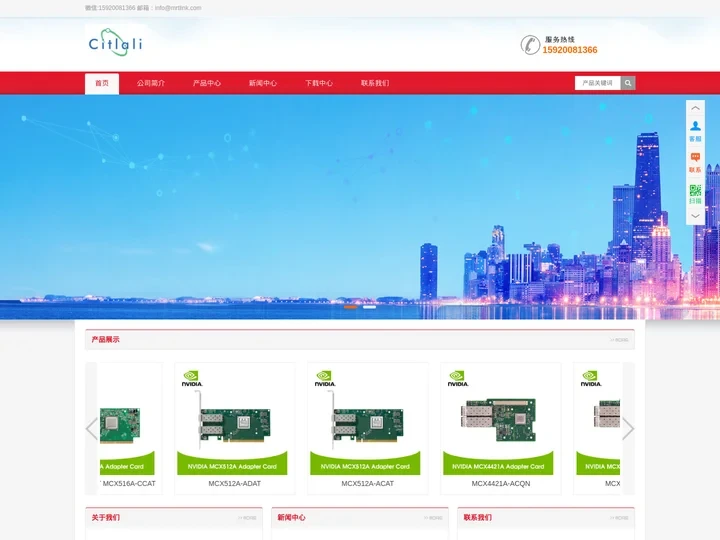The image size is (720, 540).
Task: Click the email address in top bar
Action: (178, 8)
